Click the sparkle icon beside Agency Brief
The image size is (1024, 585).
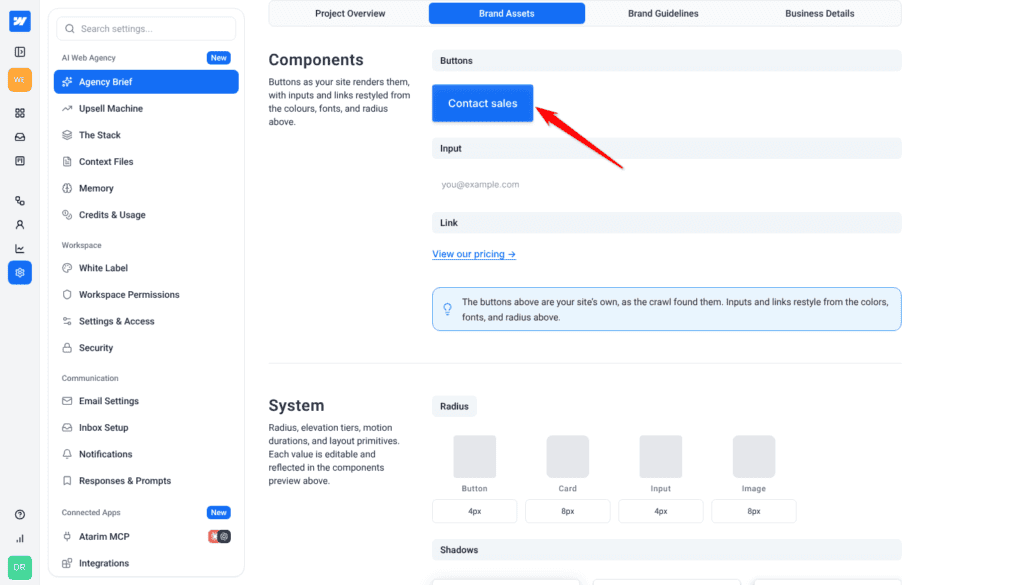[67, 82]
